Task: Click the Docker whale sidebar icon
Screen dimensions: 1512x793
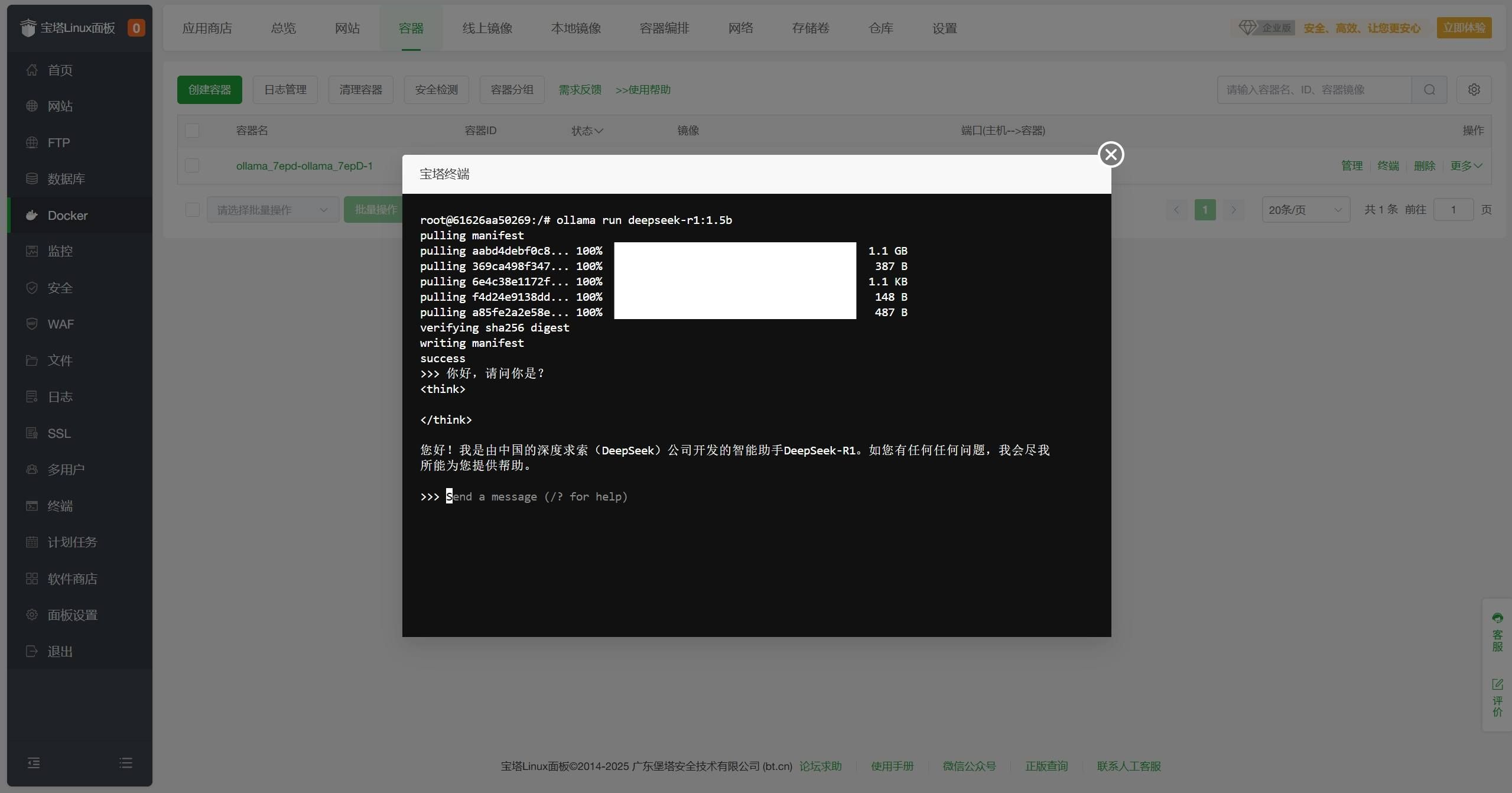Action: point(32,216)
